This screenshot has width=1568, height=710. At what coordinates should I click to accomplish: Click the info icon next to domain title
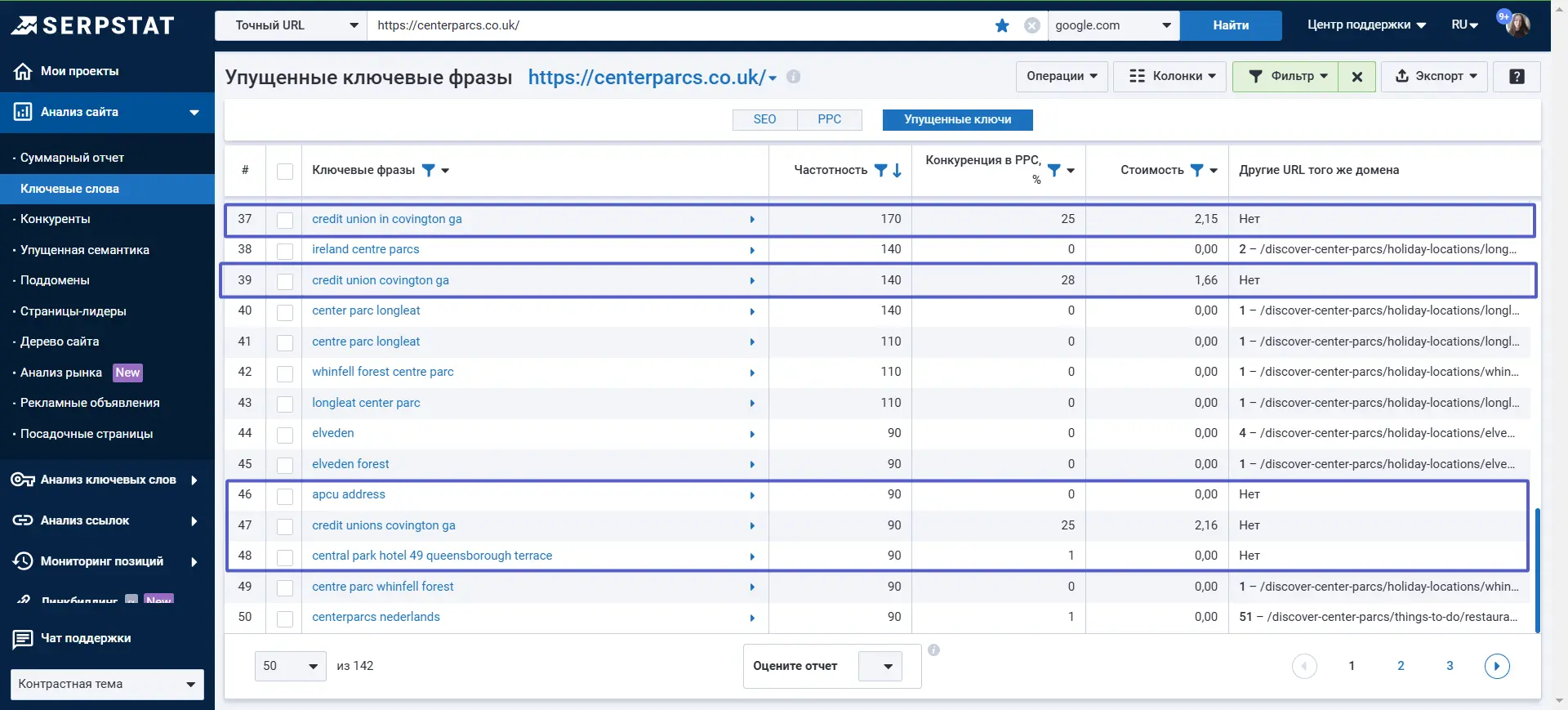point(793,77)
